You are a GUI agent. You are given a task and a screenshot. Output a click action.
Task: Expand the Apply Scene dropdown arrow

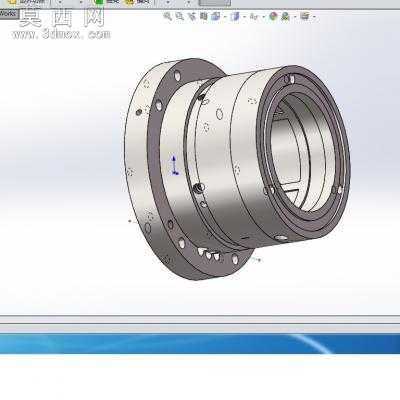[295, 17]
